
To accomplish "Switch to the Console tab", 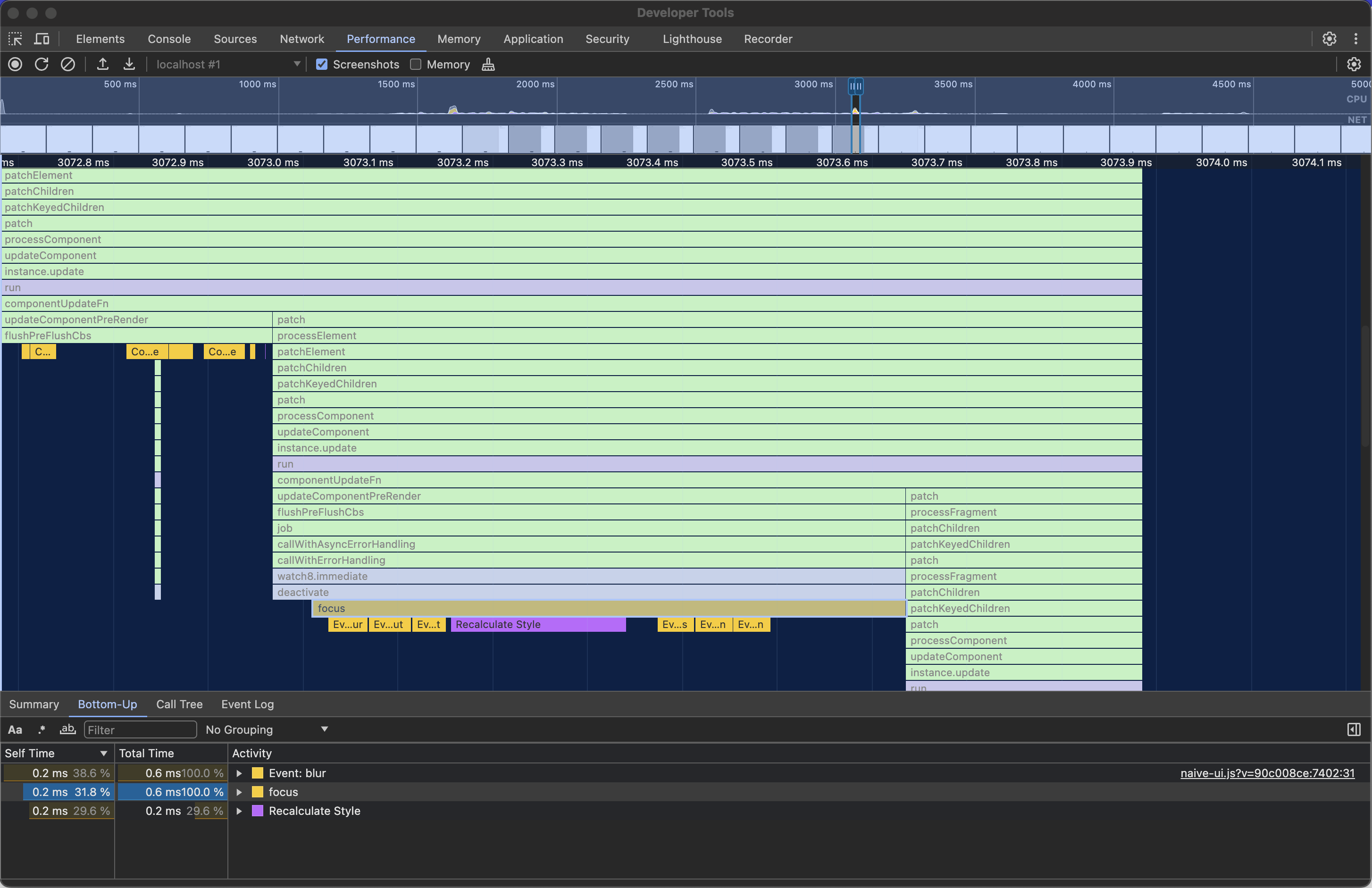I will pos(169,39).
